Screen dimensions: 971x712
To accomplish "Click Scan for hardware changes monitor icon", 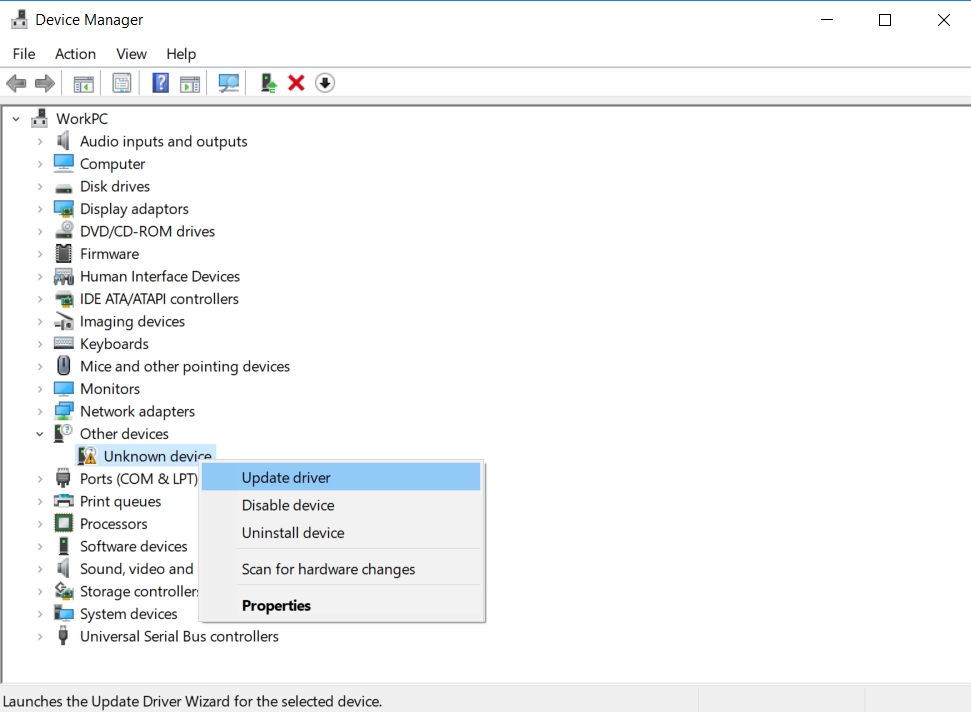I will pyautogui.click(x=229, y=83).
